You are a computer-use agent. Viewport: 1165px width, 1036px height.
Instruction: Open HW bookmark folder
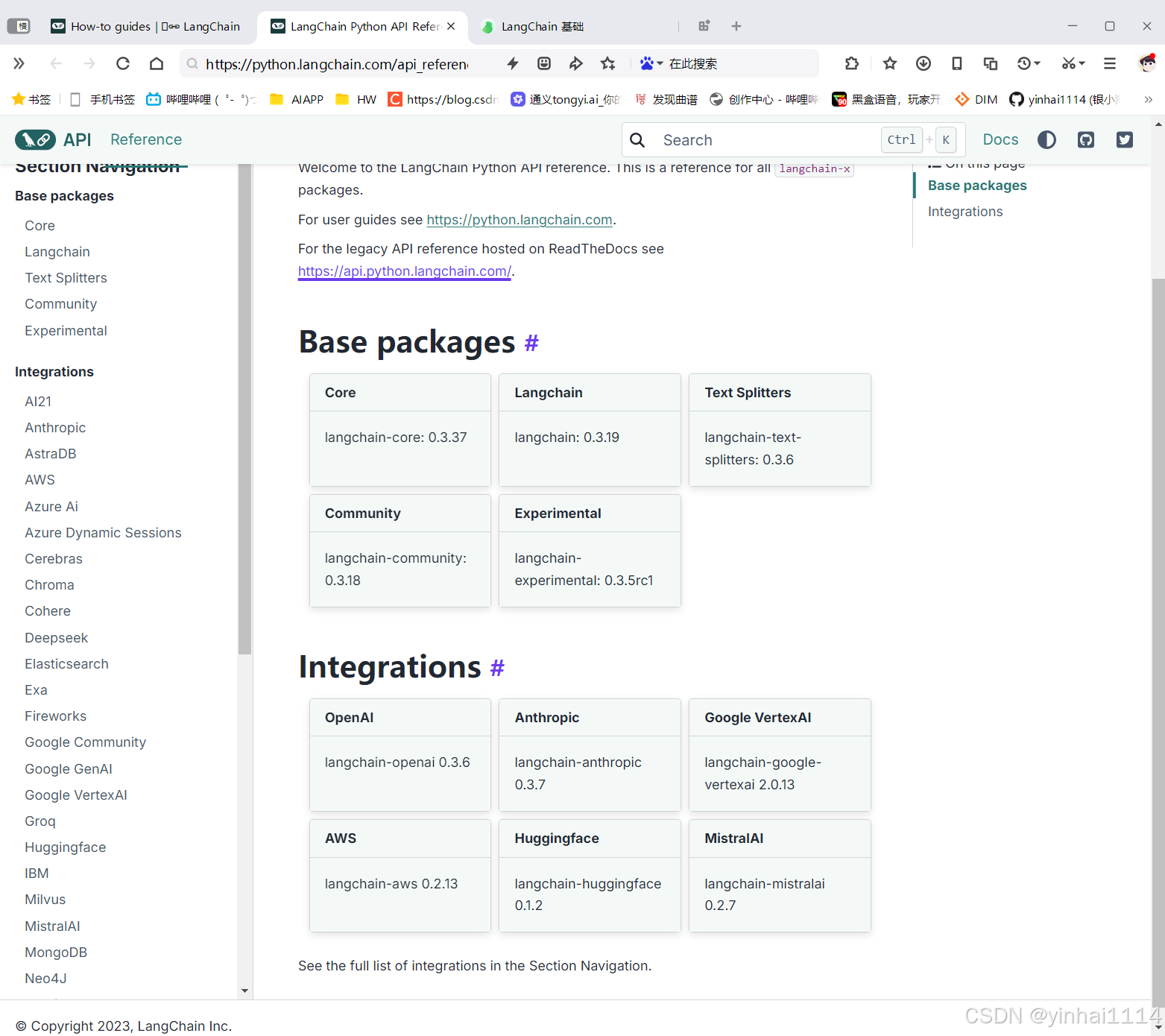click(x=356, y=99)
